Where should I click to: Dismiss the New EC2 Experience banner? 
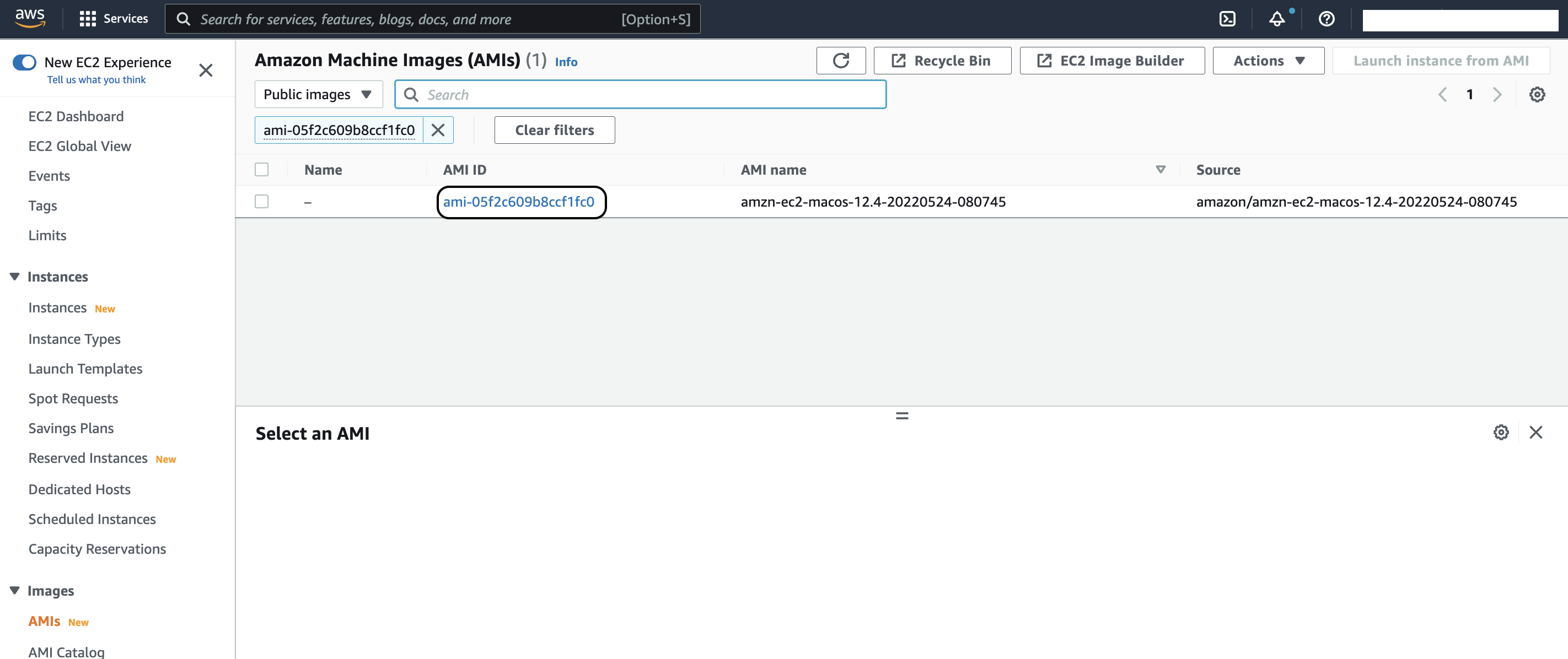206,70
